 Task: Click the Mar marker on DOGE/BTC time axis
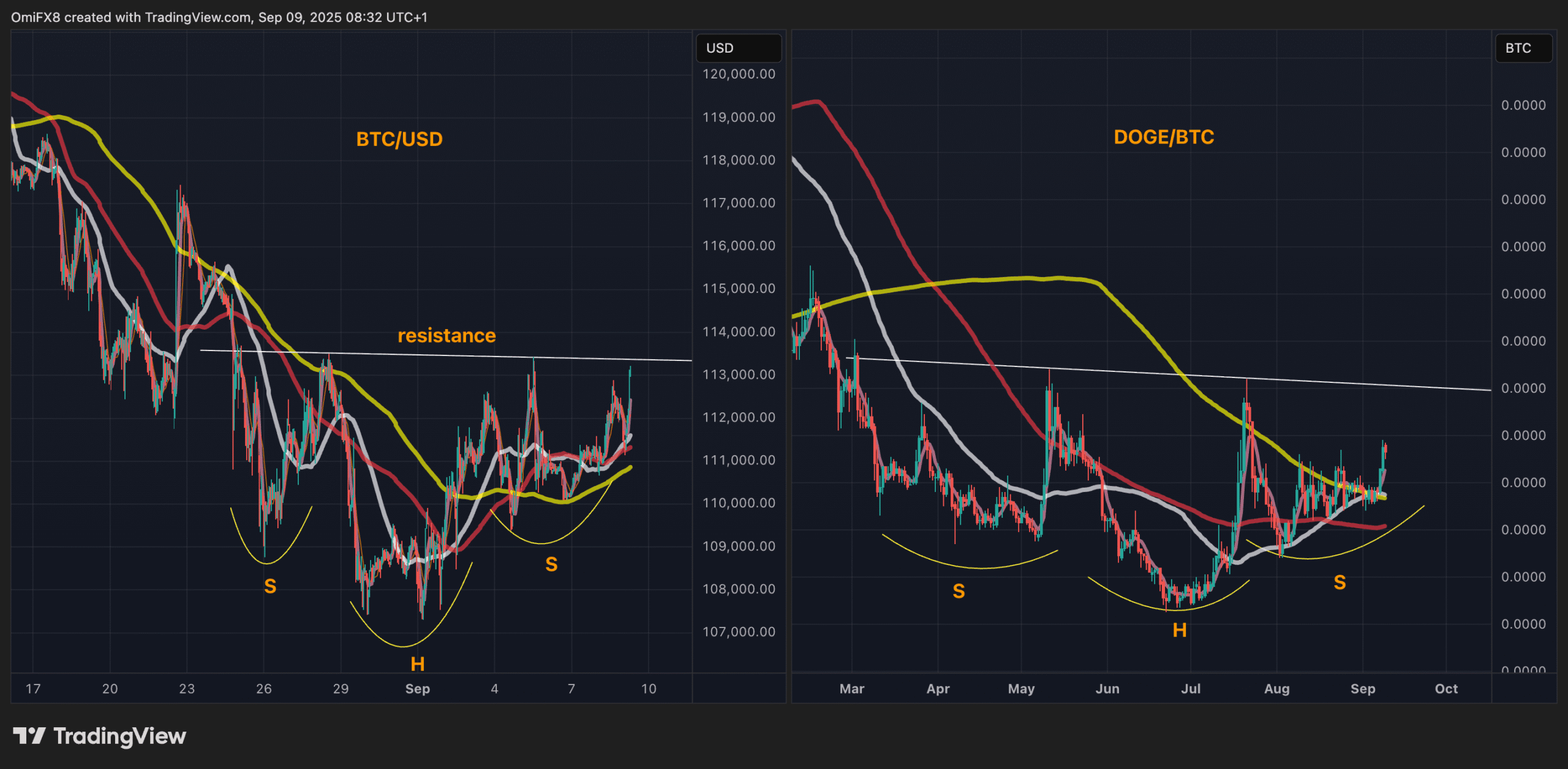[x=851, y=689]
